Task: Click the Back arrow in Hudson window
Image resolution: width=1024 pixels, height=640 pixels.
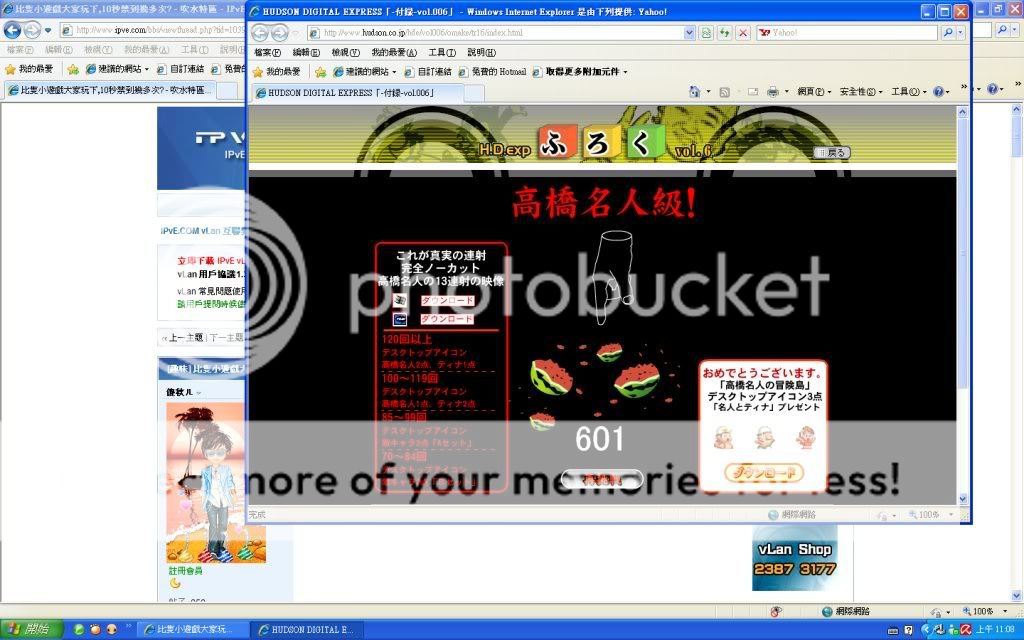Action: click(x=262, y=32)
